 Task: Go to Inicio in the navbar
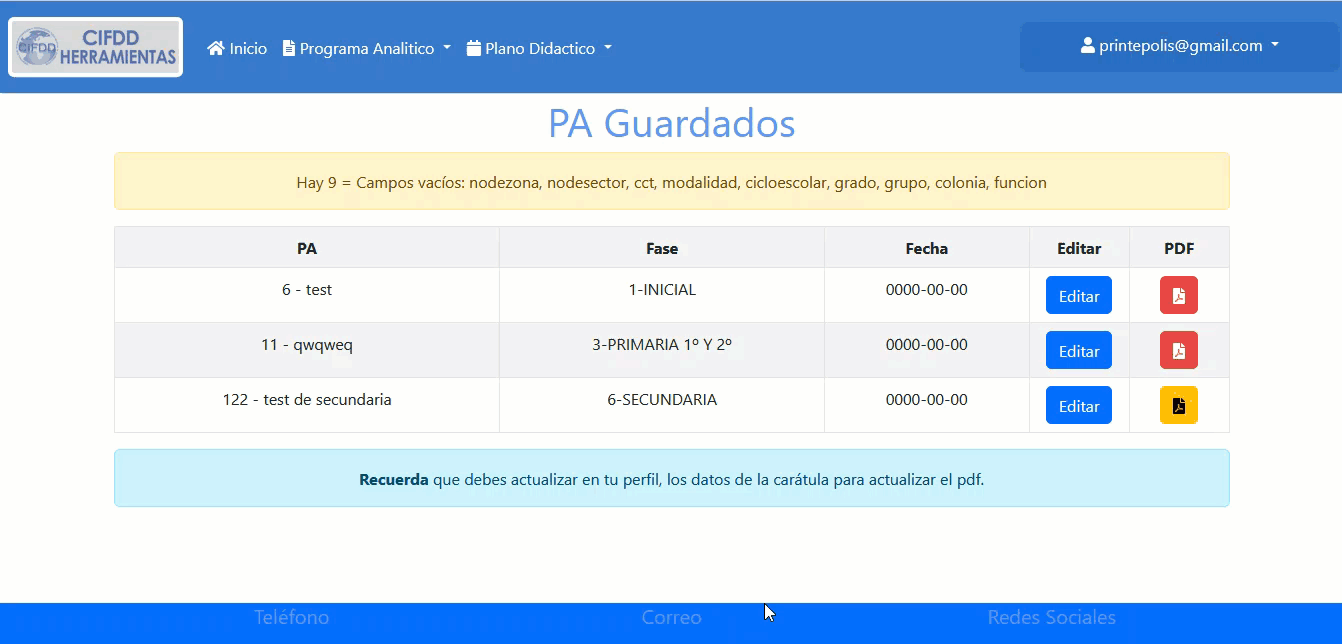point(248,48)
